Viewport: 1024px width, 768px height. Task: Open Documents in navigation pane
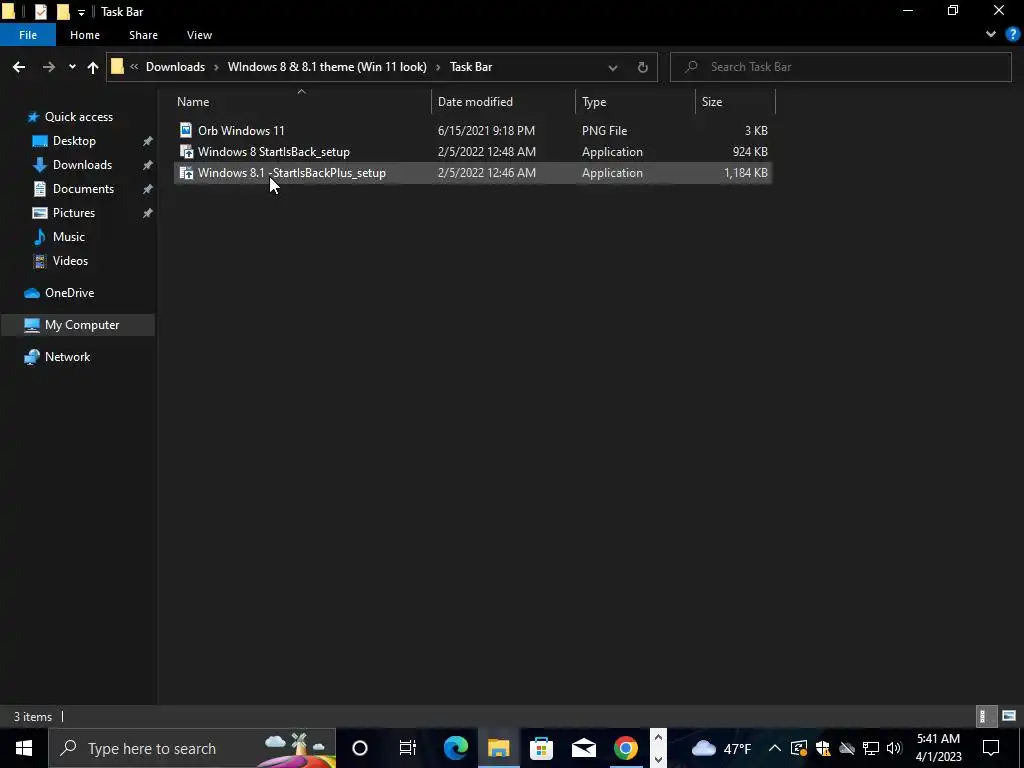(x=83, y=189)
